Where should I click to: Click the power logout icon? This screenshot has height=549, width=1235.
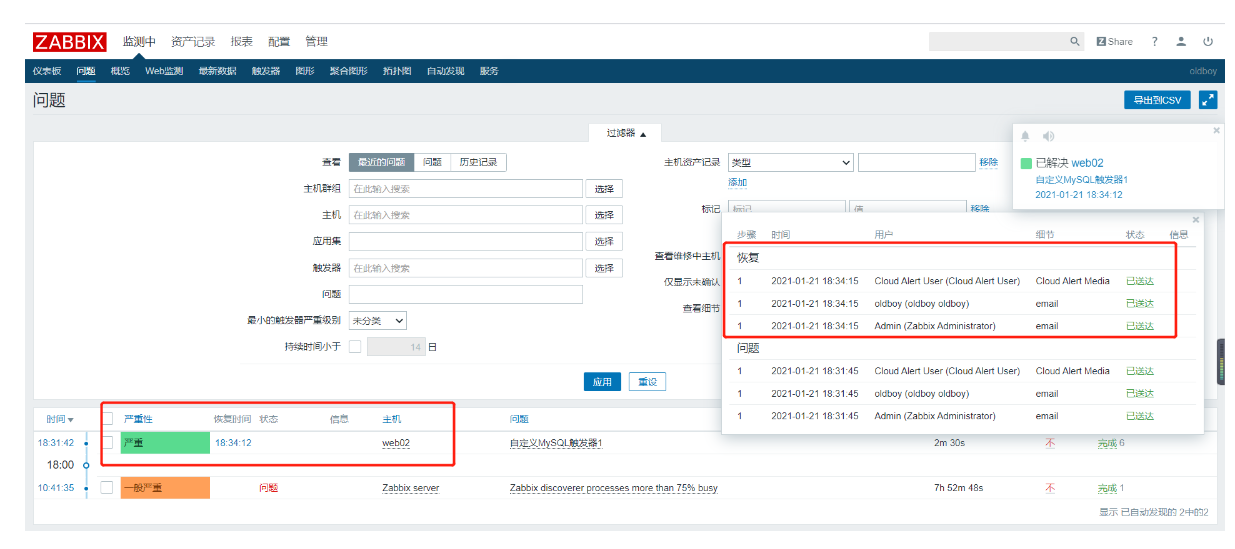[1208, 42]
